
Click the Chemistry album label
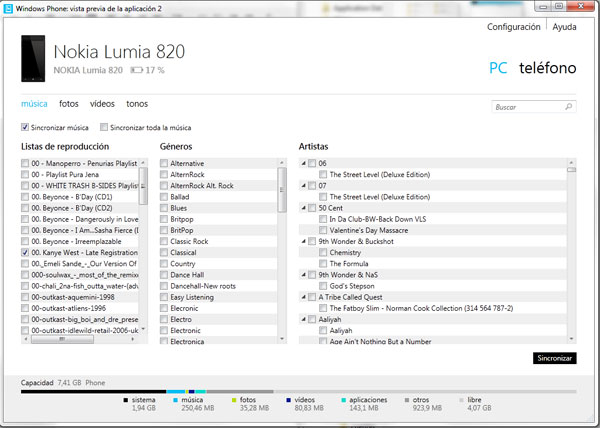345,252
